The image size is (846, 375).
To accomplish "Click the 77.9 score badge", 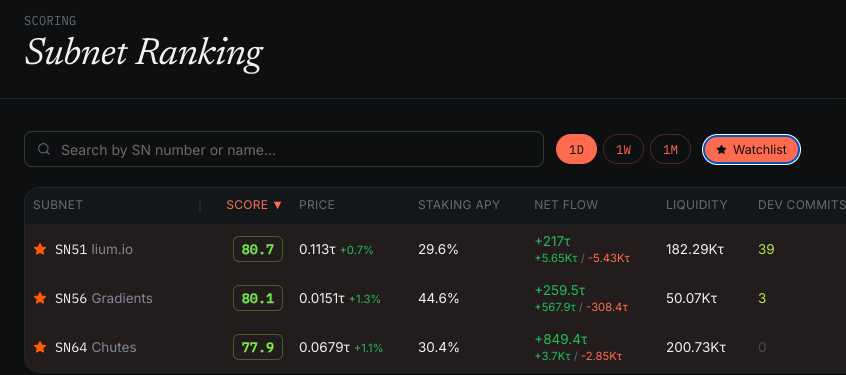I will 258,347.
